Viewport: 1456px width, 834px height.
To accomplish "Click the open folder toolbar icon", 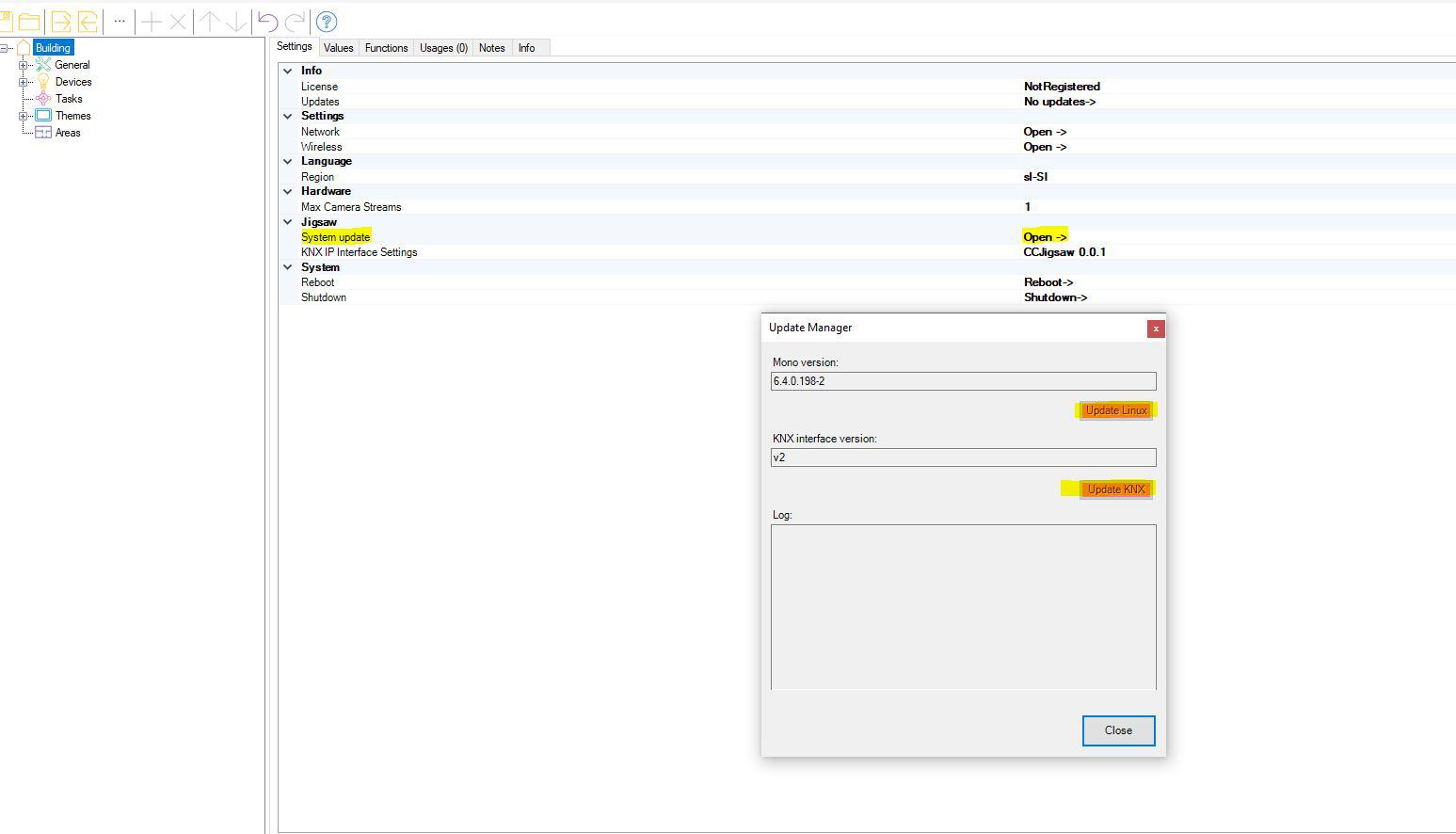I will 29,22.
